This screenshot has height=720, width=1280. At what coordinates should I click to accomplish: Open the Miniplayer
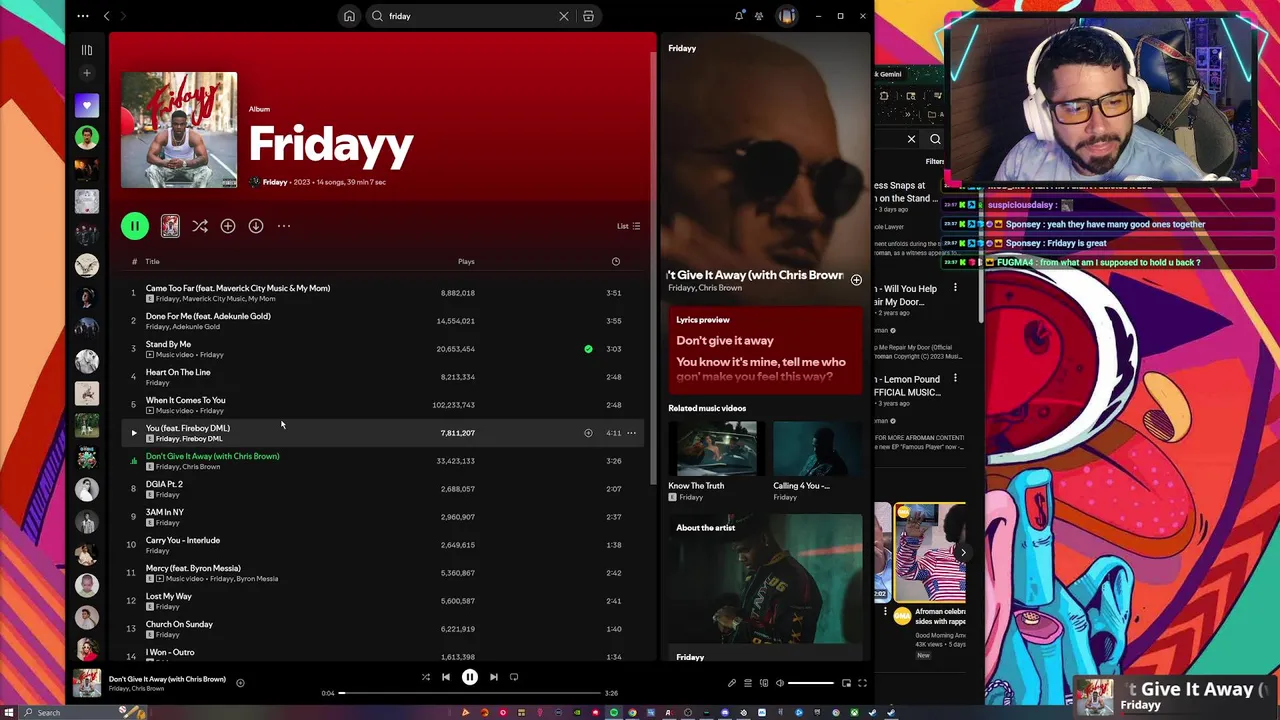(x=846, y=683)
